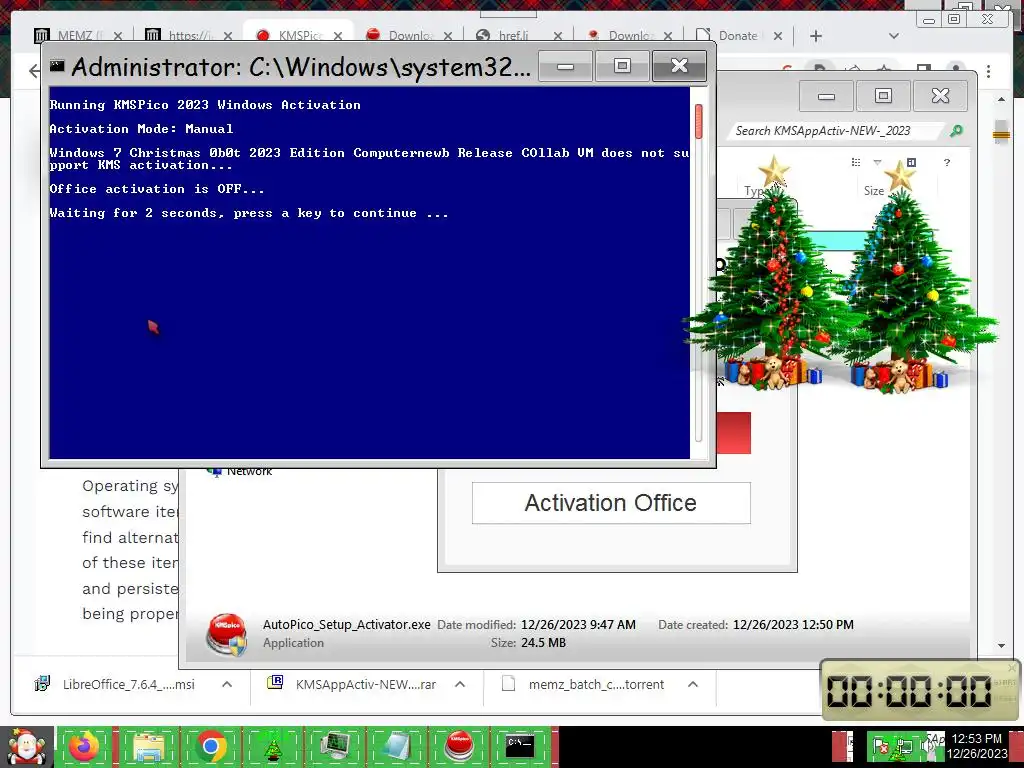Click Chrome page scrollbar down arrow

pyautogui.click(x=1001, y=646)
